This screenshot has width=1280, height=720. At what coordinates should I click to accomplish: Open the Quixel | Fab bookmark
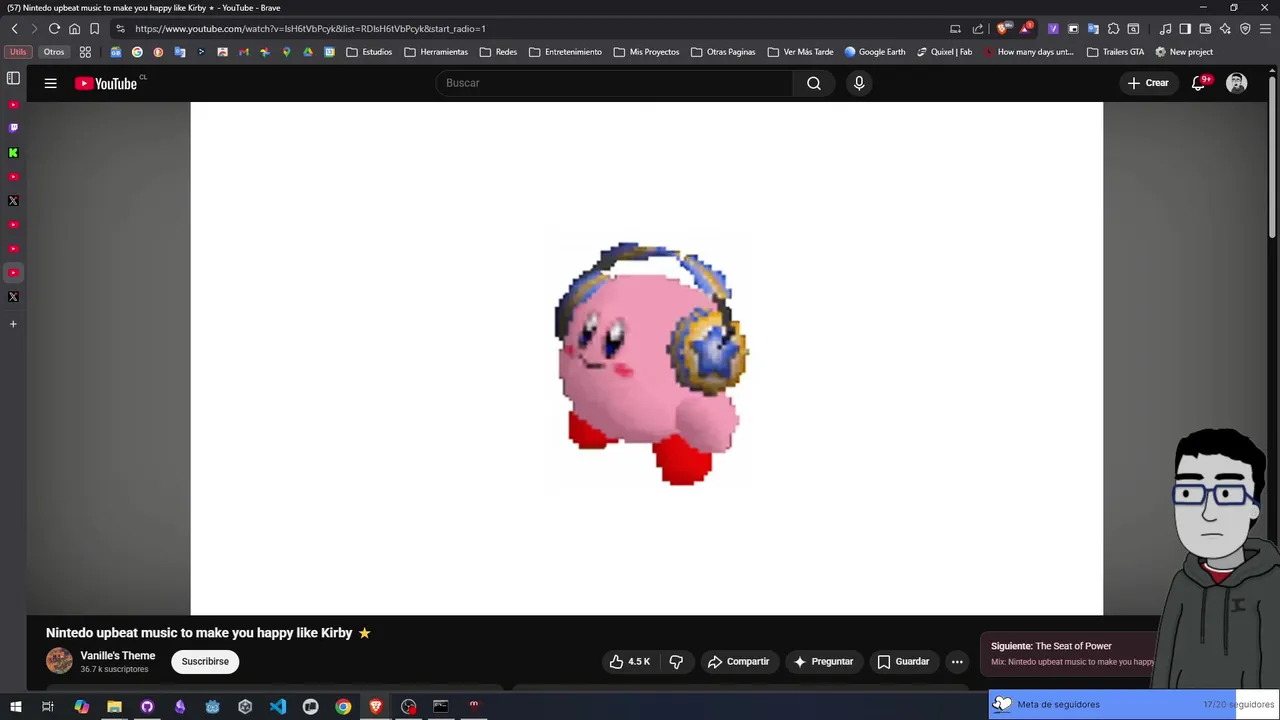coord(944,52)
